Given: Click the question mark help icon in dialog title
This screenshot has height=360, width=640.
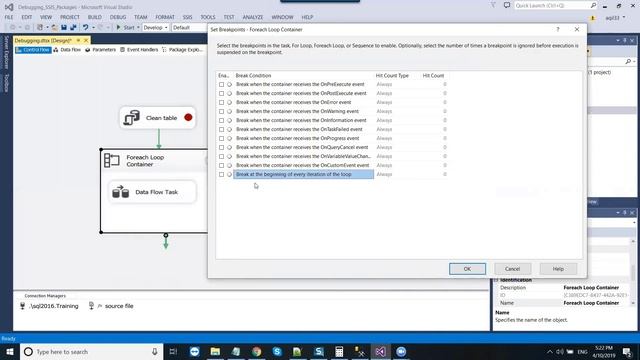Looking at the screenshot, I should pos(558,29).
